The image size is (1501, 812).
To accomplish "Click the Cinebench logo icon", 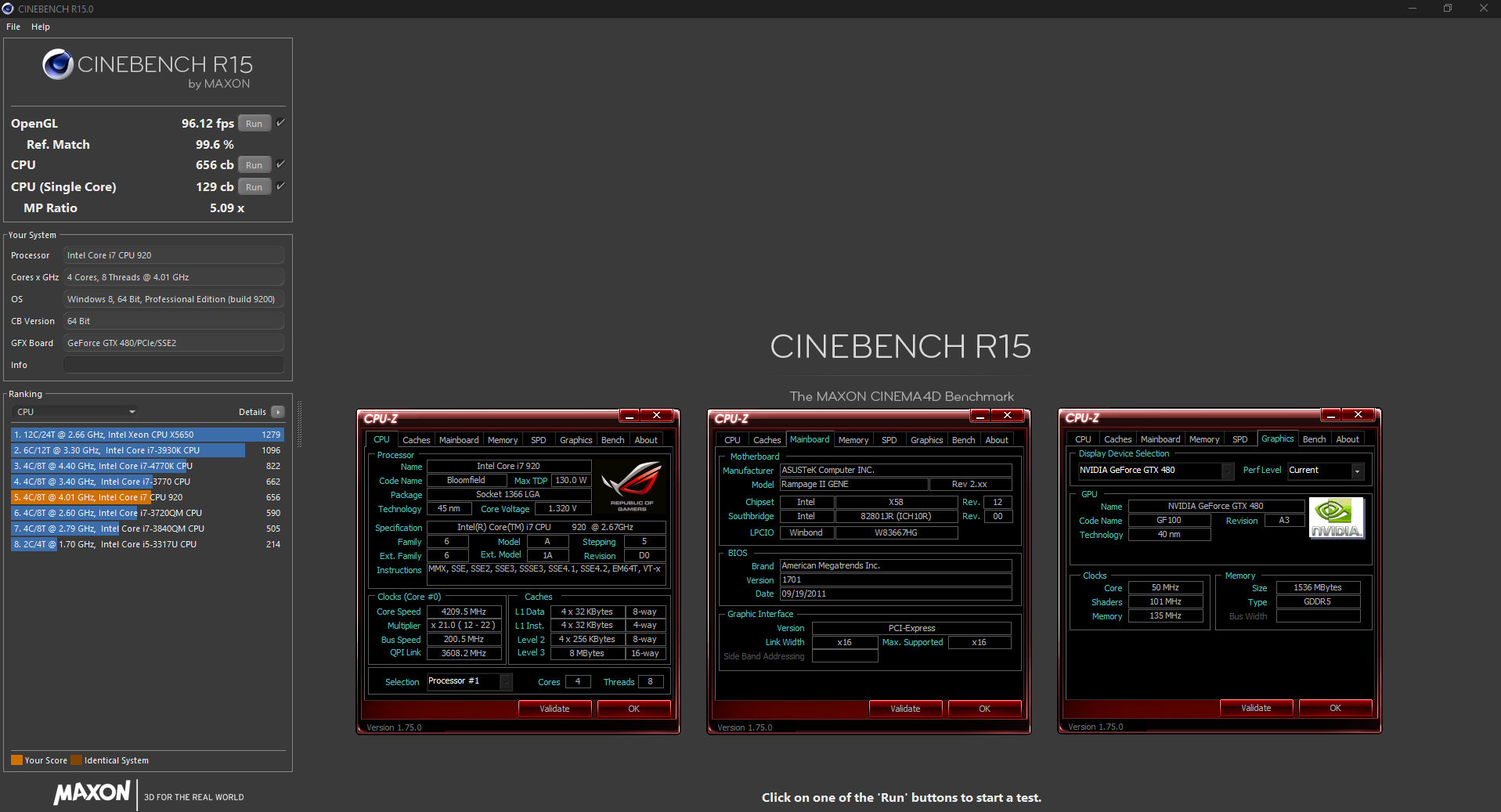I will pos(58,64).
